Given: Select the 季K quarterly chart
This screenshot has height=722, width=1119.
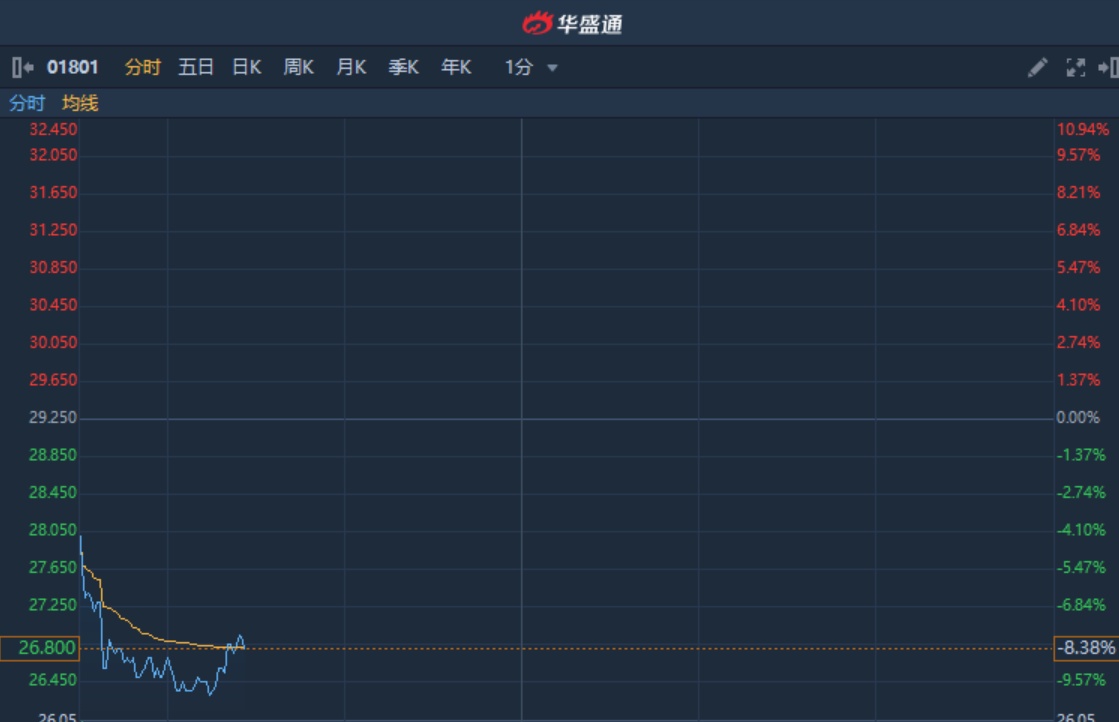Looking at the screenshot, I should pos(403,68).
